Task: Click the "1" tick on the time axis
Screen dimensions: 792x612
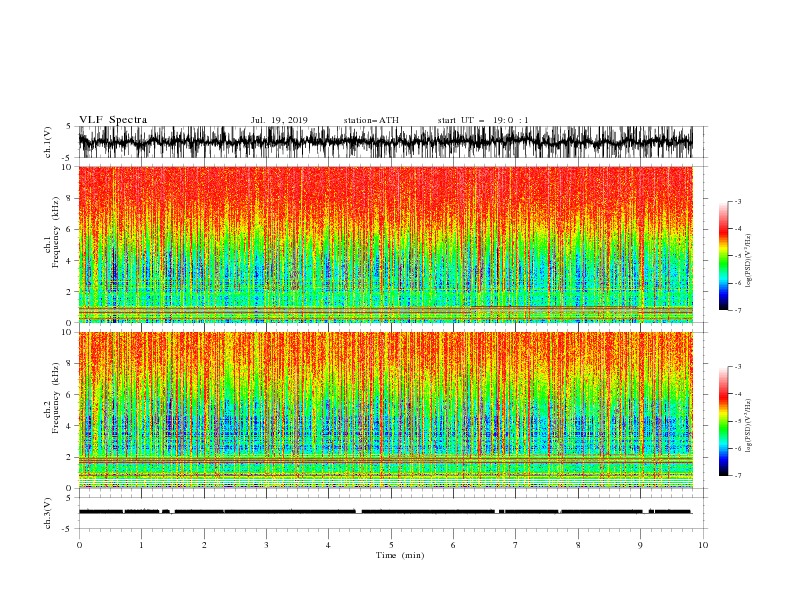Action: [x=141, y=545]
